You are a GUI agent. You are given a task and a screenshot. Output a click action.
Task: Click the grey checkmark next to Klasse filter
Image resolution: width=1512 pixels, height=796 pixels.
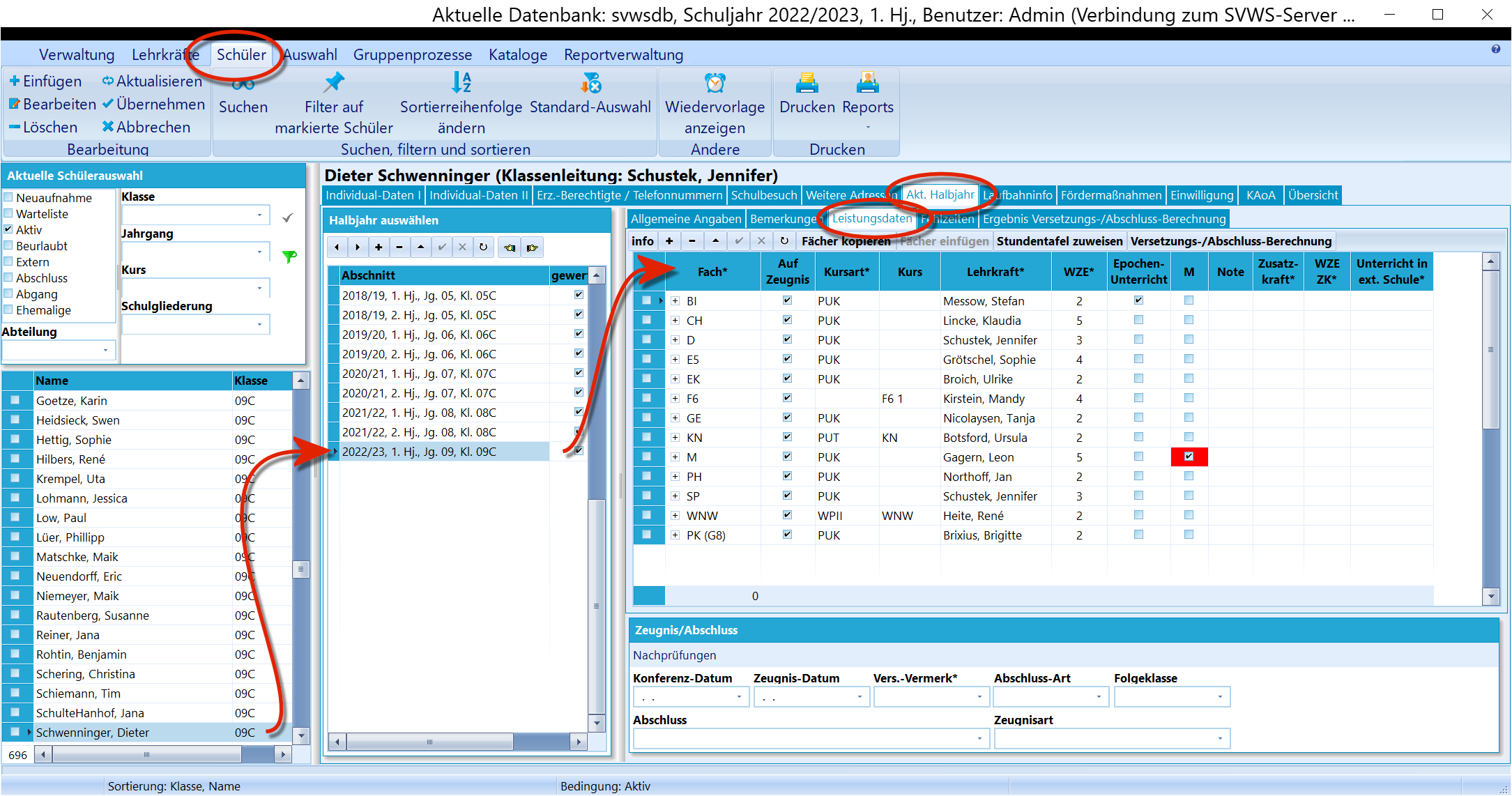(x=288, y=217)
